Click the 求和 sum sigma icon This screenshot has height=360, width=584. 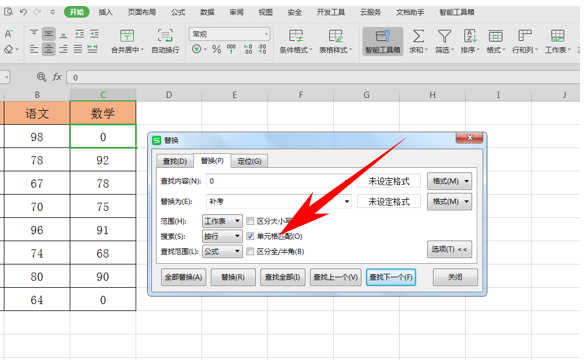418,36
